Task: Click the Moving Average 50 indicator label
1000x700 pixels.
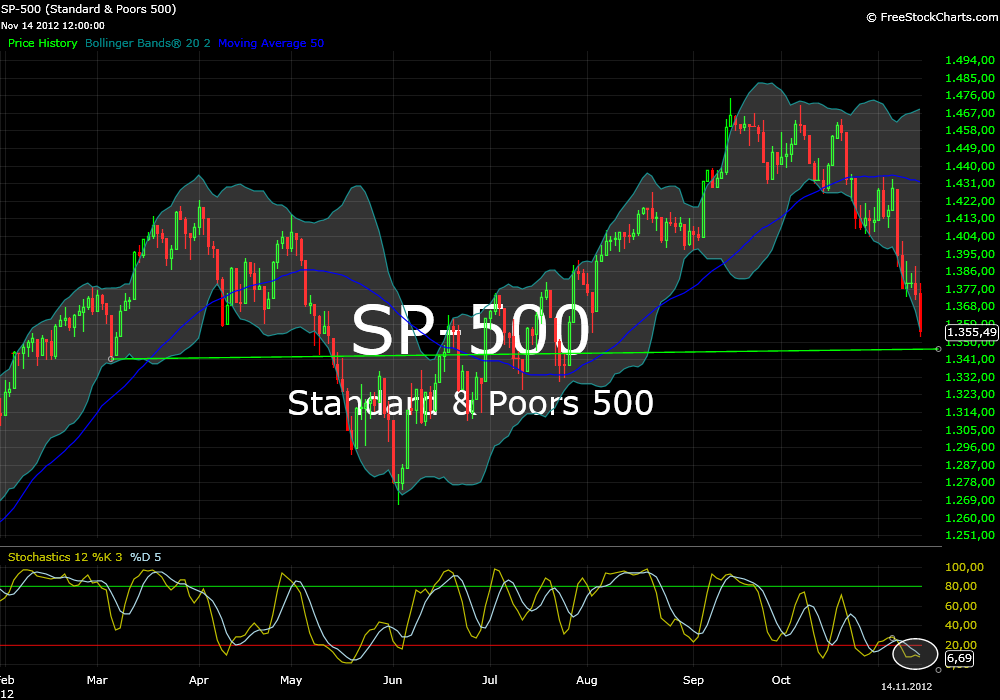Action: [x=271, y=43]
